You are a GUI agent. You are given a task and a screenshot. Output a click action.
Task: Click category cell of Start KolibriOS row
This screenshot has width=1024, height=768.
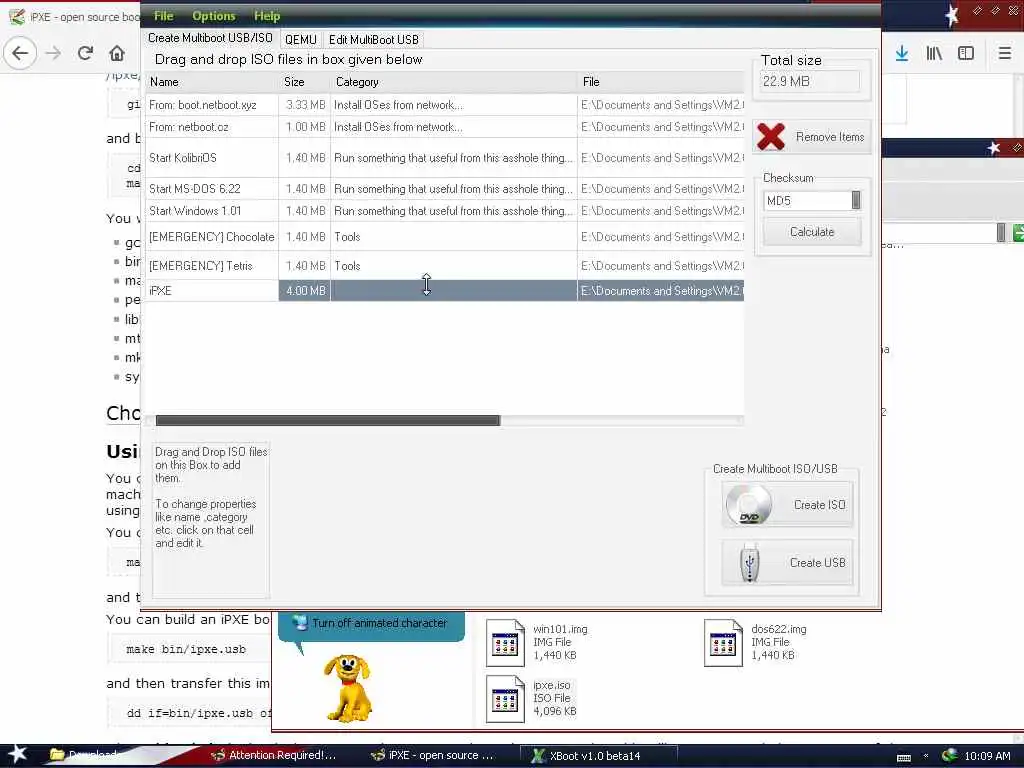[454, 157]
